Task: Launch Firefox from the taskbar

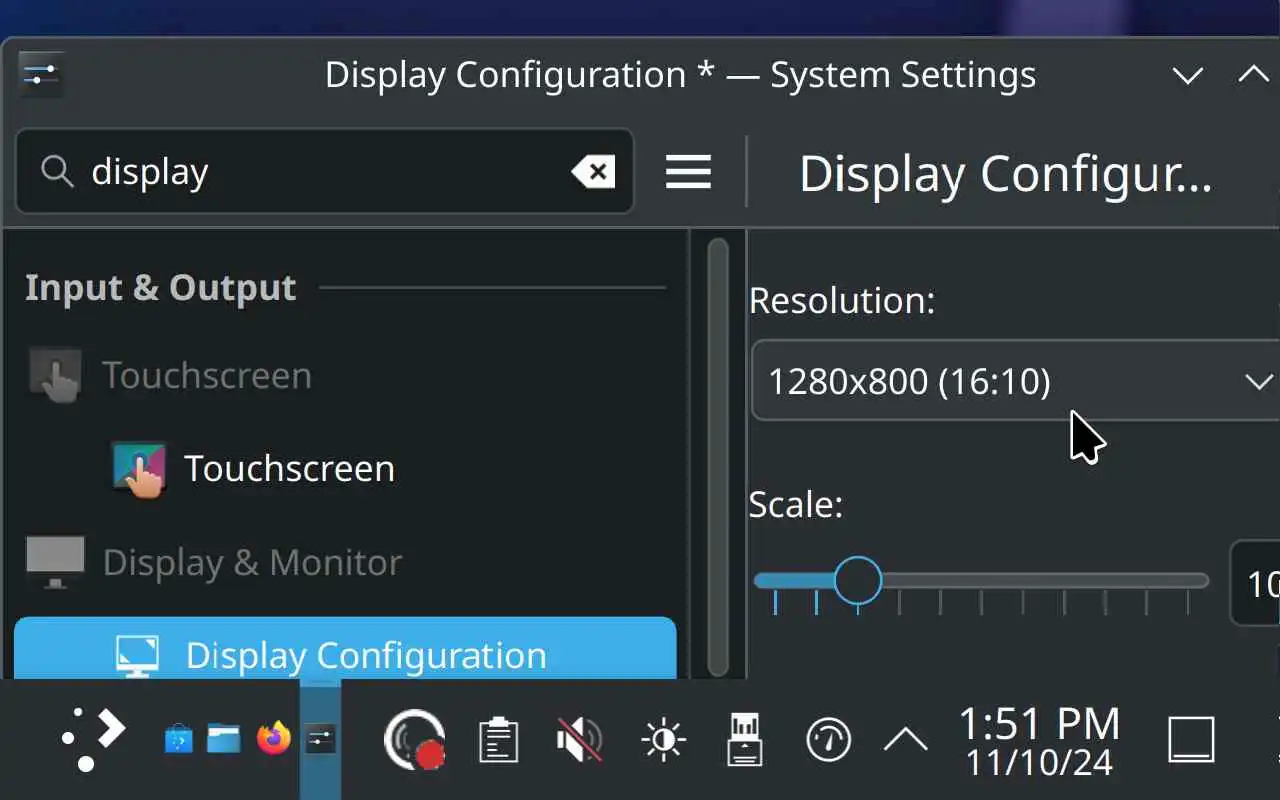Action: pyautogui.click(x=273, y=740)
